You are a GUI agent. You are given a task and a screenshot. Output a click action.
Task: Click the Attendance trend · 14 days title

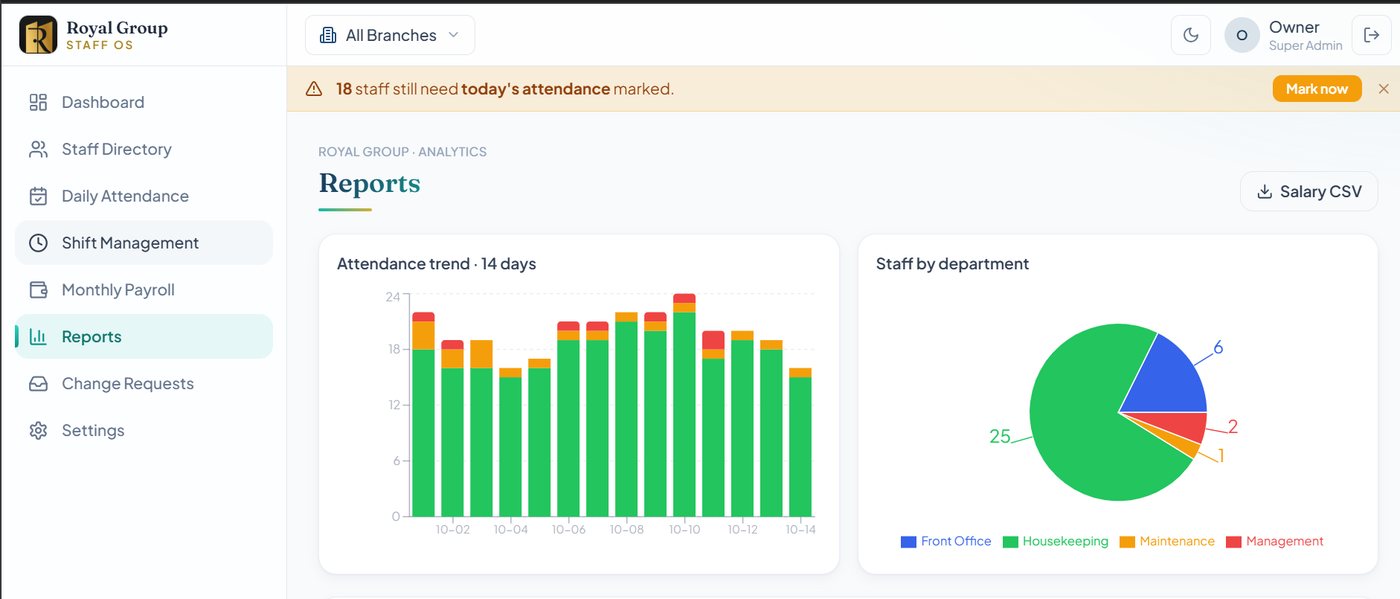[436, 264]
